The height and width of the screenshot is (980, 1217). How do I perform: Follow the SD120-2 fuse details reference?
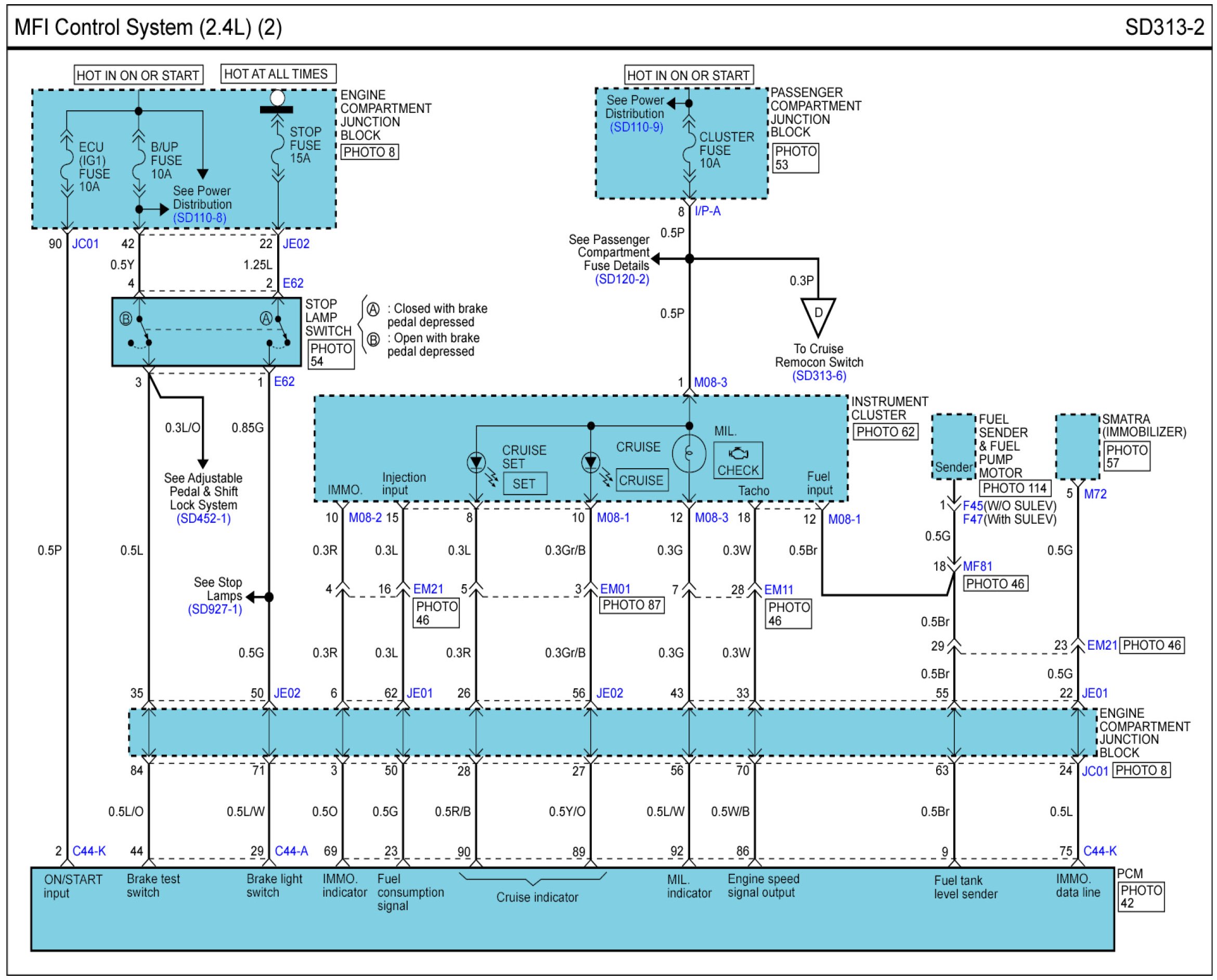click(622, 279)
